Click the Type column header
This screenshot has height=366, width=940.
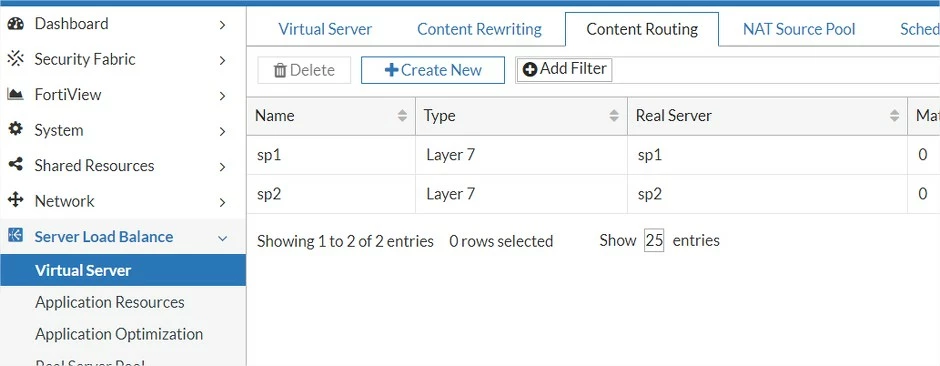coord(521,116)
